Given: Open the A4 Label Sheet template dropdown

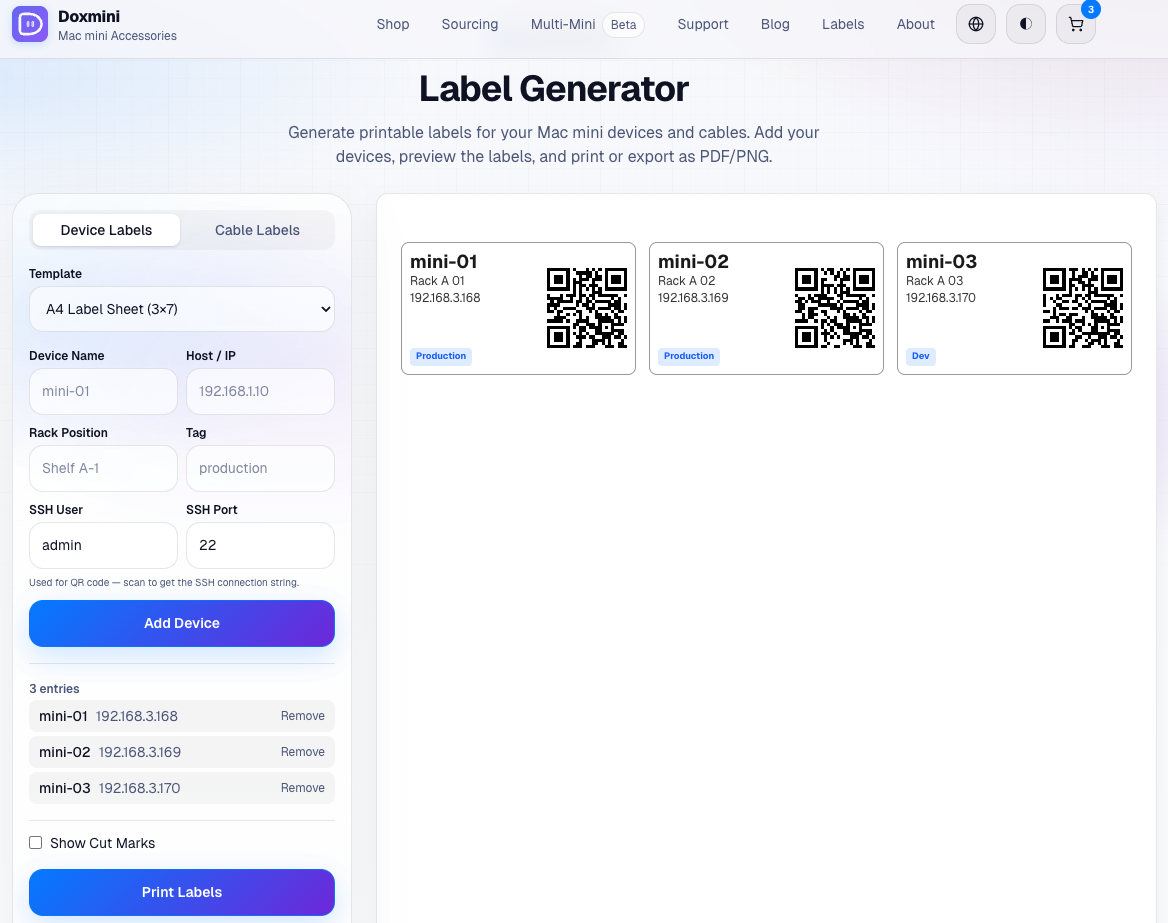Looking at the screenshot, I should click(181, 309).
